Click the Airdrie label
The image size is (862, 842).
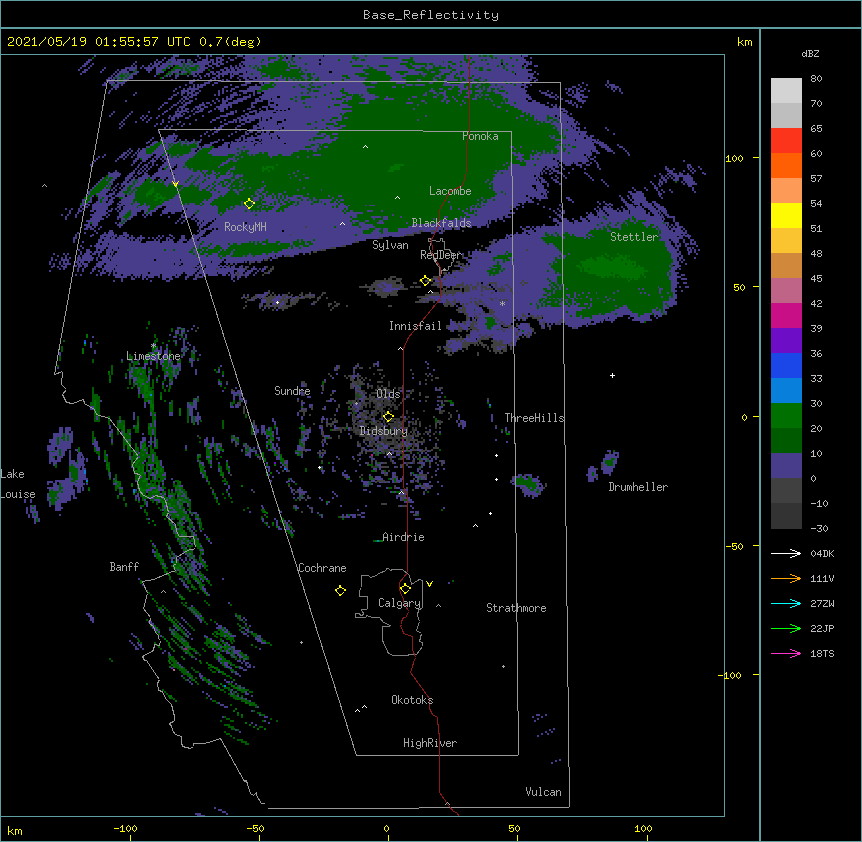(x=404, y=537)
